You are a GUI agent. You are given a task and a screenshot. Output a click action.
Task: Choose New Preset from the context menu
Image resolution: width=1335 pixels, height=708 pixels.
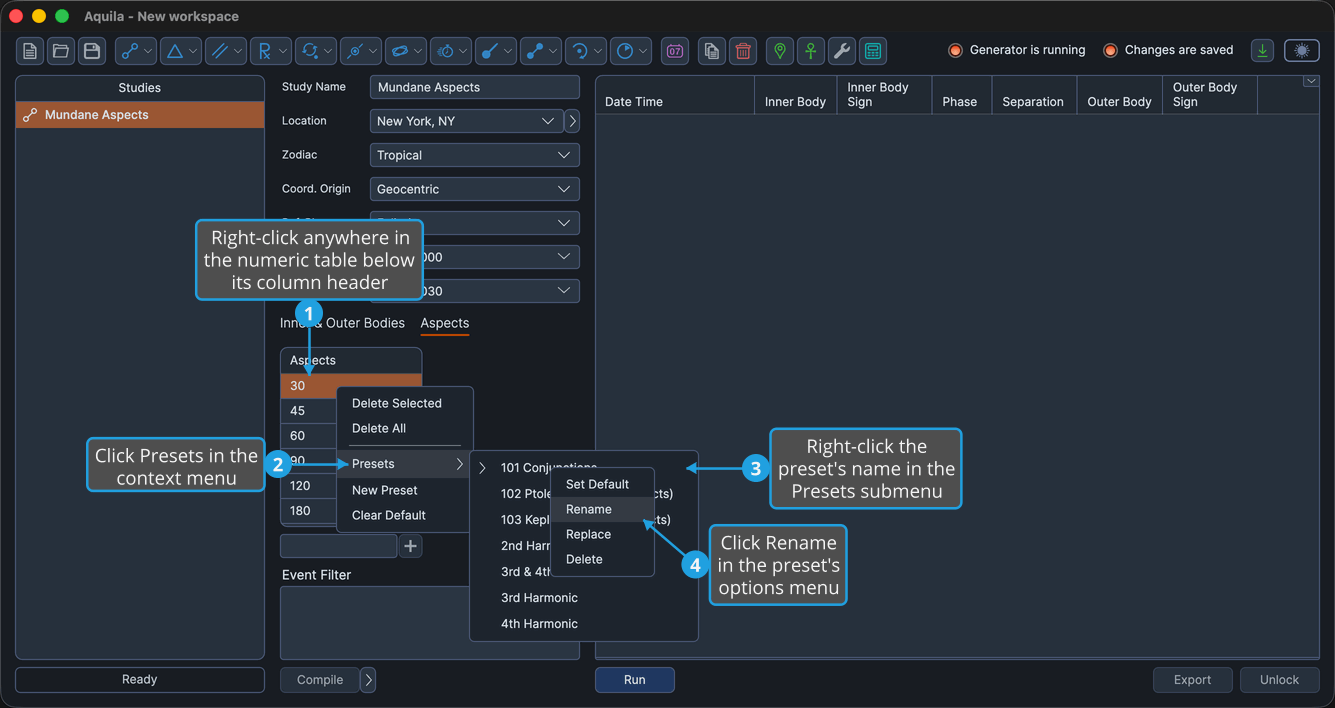click(385, 490)
